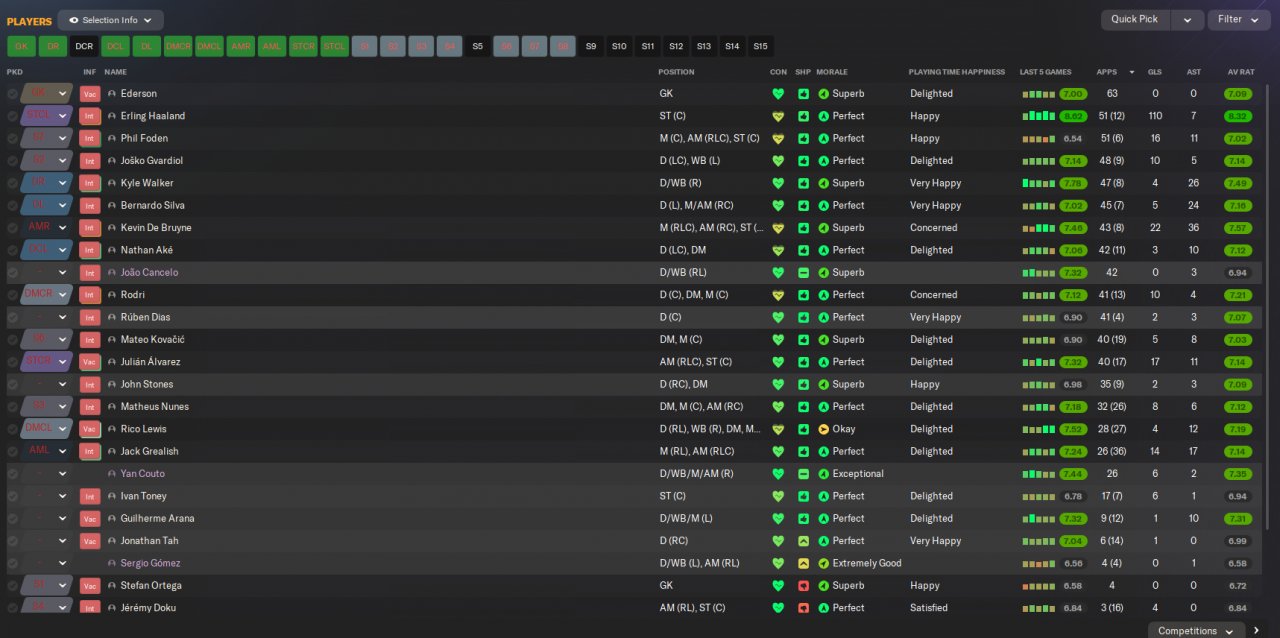Click the right arrow next to Competitions
This screenshot has height=638, width=1280.
pos(1256,631)
